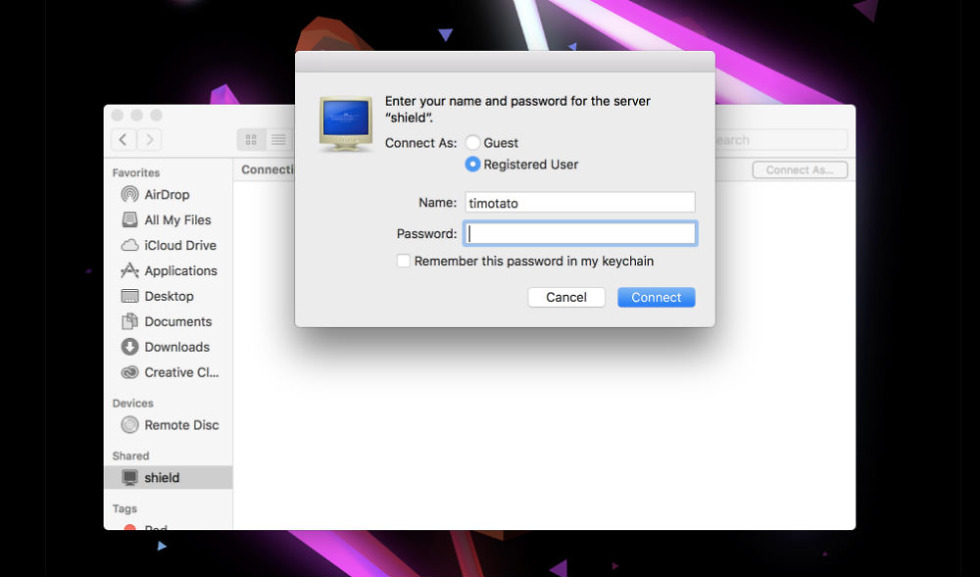Cancel the server login dialog
Viewport: 980px width, 577px height.
(x=566, y=298)
